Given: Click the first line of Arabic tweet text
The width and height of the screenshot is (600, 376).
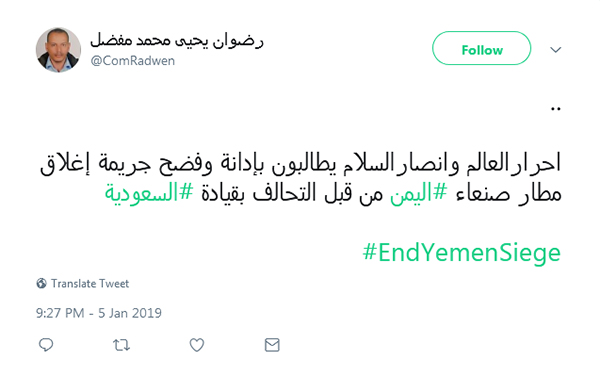Looking at the screenshot, I should (x=300, y=163).
